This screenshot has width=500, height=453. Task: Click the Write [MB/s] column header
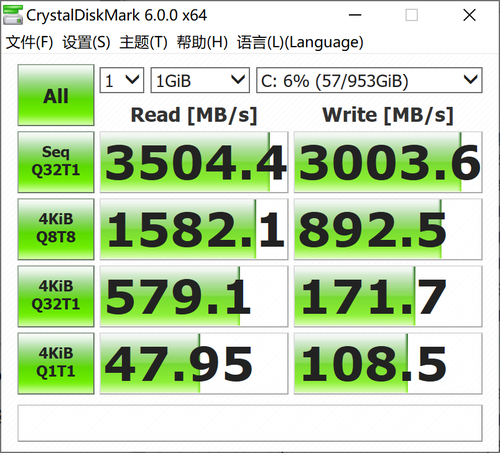tap(388, 115)
